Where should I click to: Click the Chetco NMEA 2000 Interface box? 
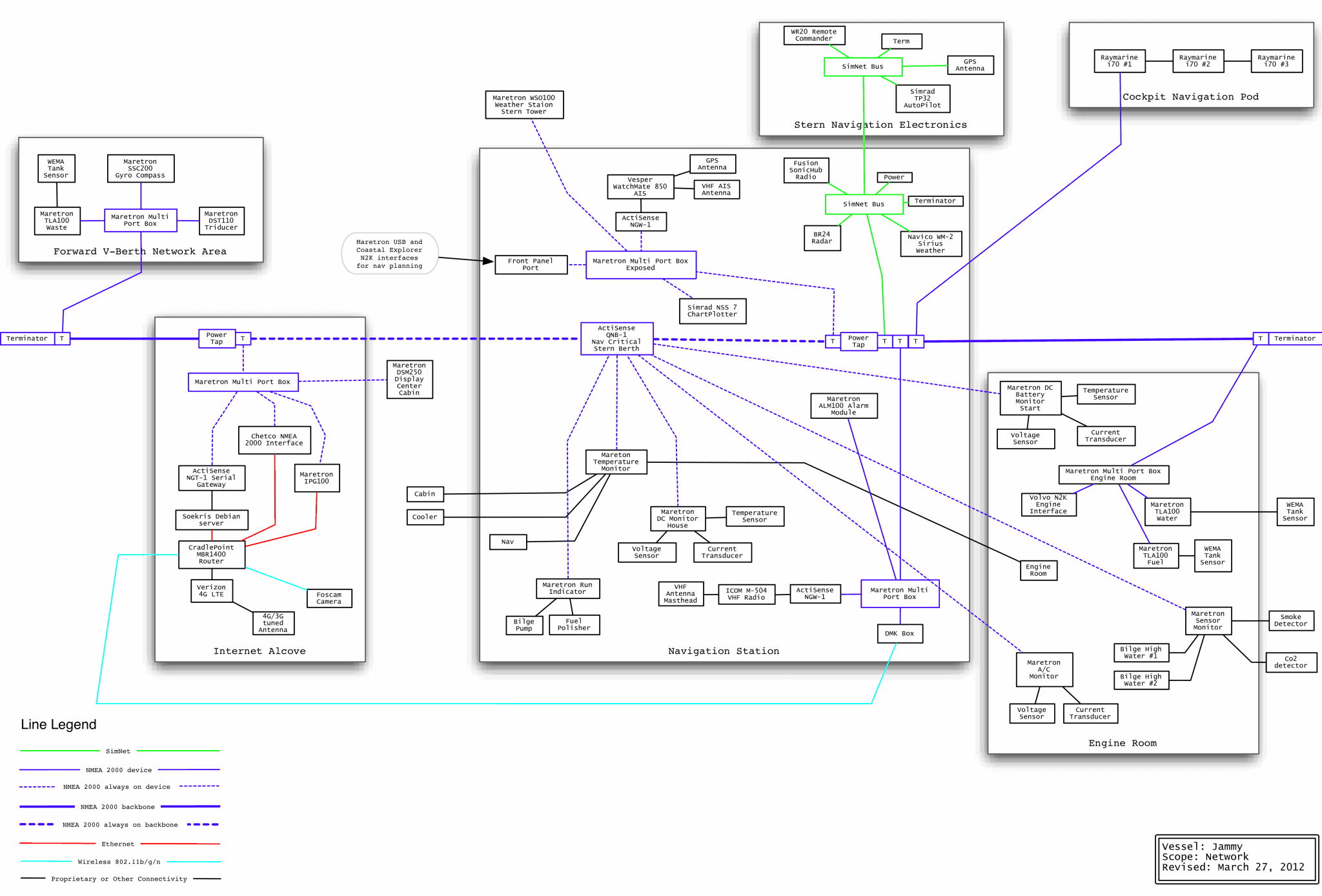(274, 440)
